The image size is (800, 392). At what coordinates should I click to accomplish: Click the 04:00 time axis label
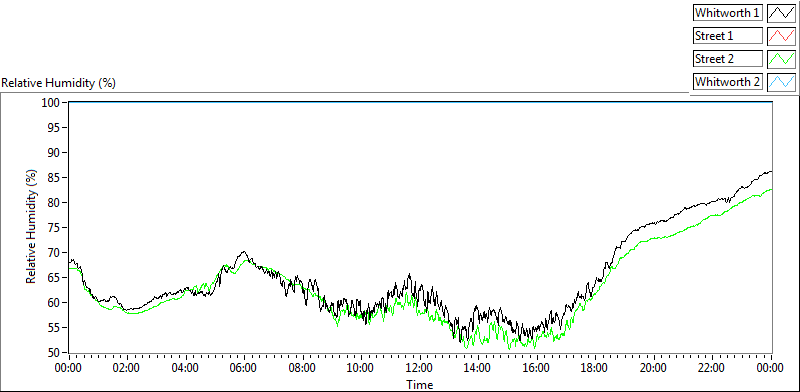(185, 368)
